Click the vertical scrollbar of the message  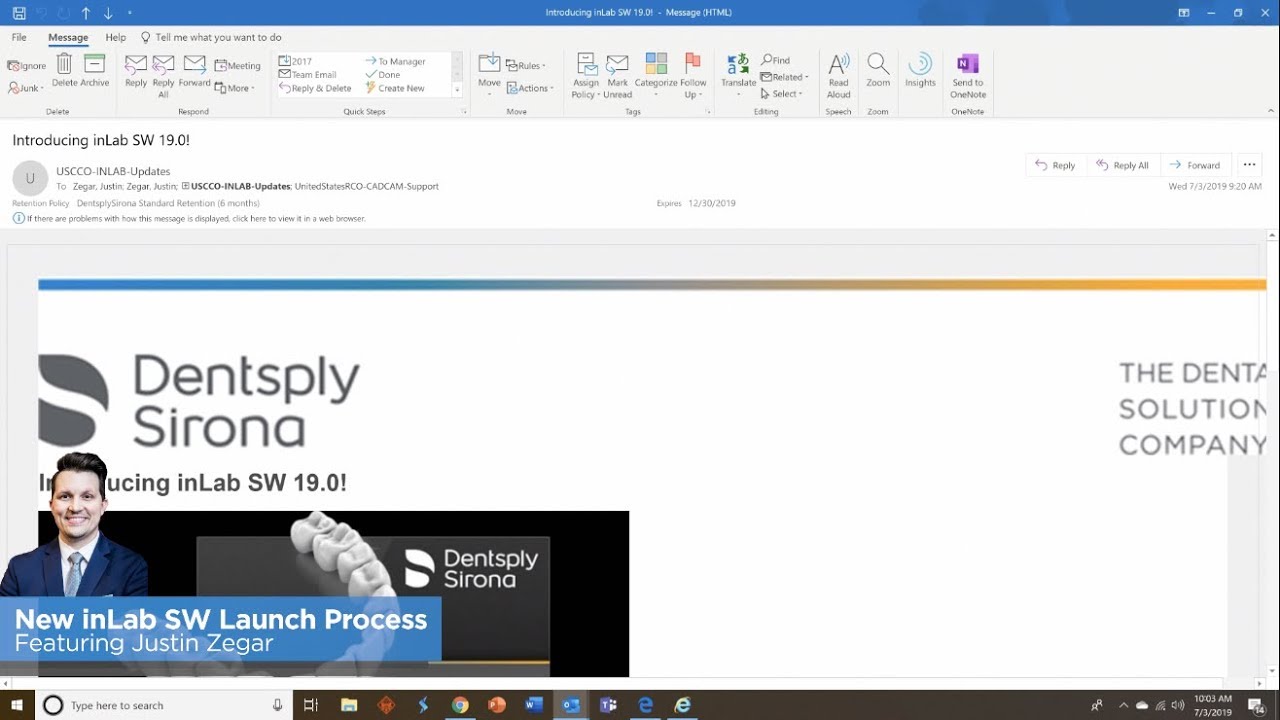tap(1272, 455)
